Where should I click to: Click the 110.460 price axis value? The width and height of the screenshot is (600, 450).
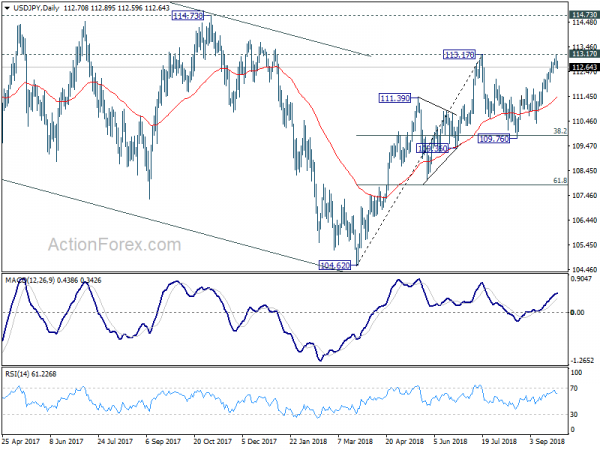tap(584, 122)
